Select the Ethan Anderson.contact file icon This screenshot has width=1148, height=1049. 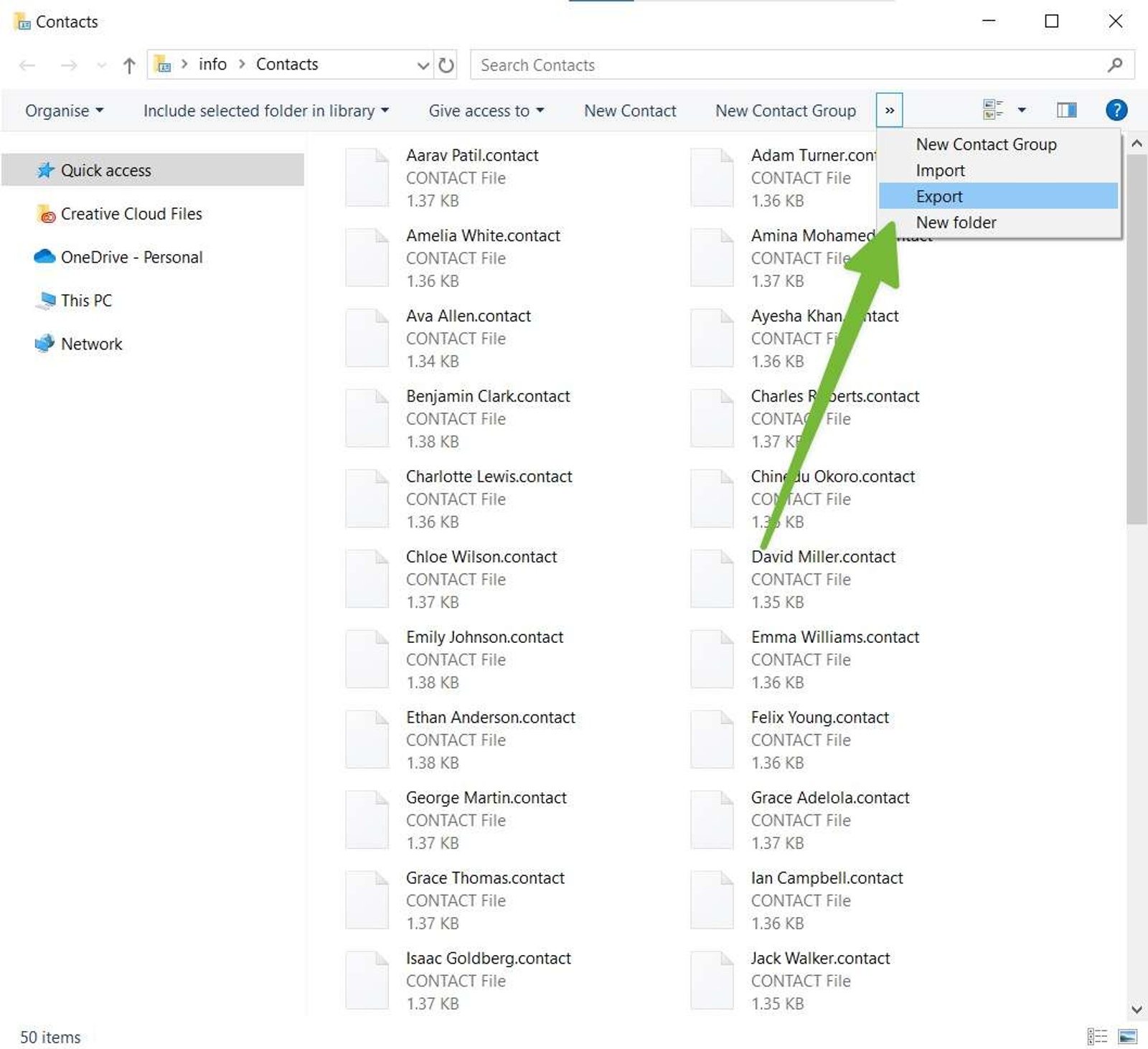click(x=367, y=740)
